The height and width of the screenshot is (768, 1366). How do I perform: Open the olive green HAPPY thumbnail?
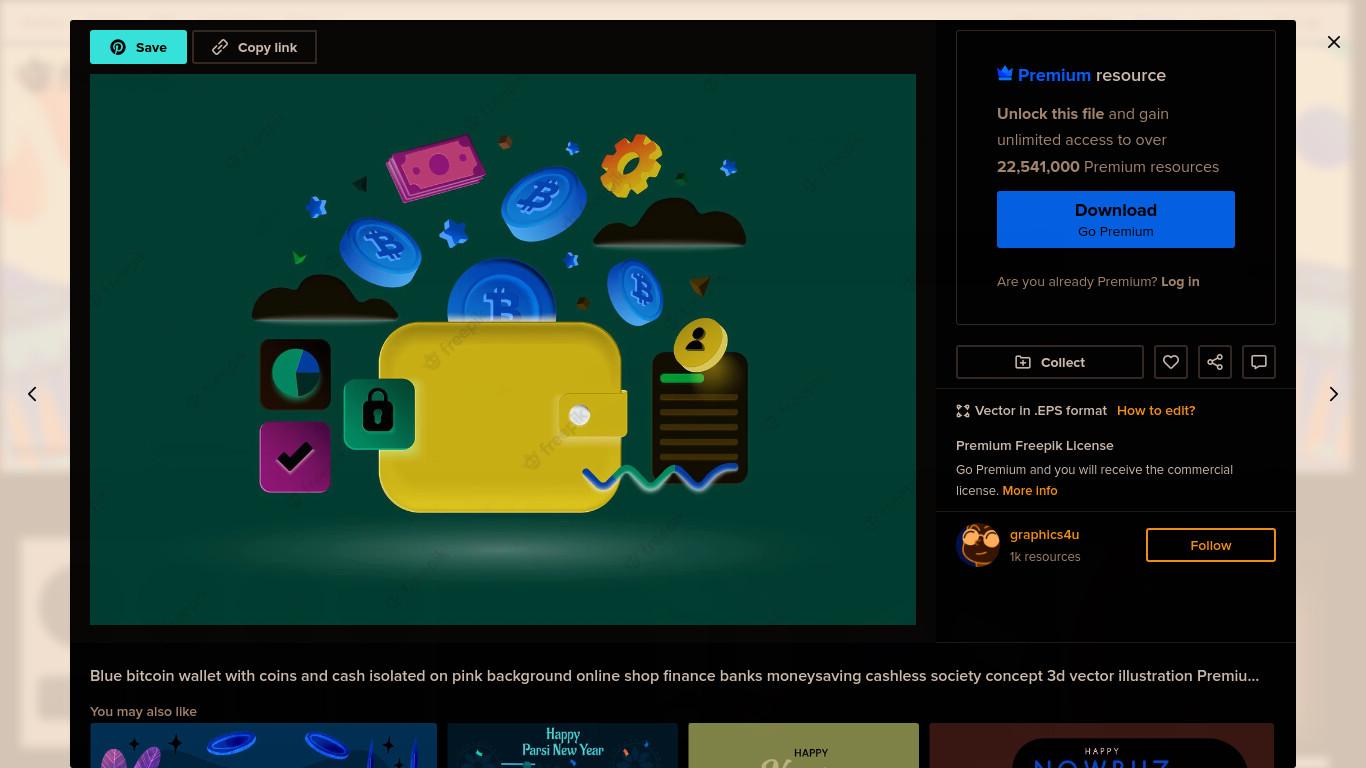click(804, 745)
